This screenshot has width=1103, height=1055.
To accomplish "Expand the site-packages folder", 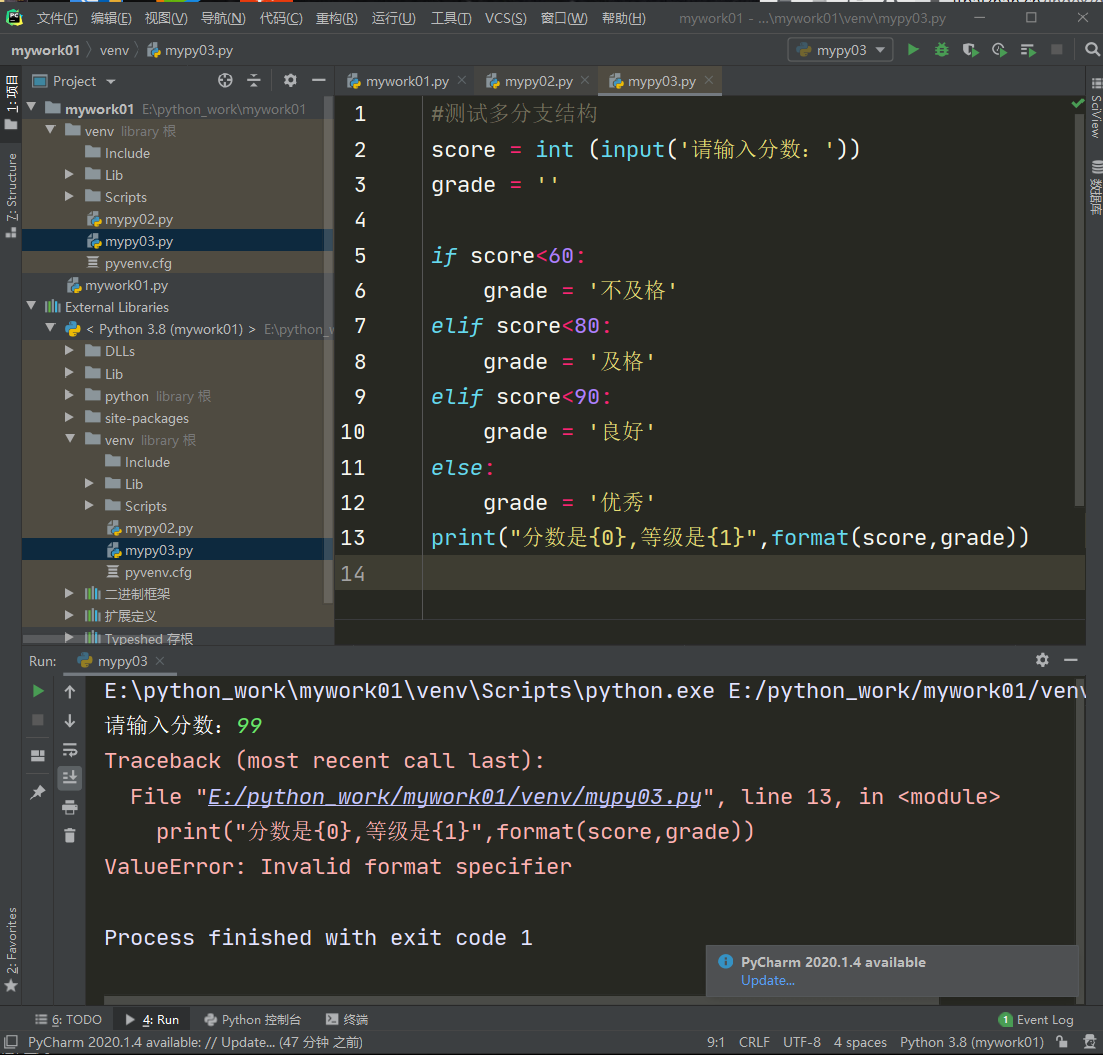I will tap(69, 417).
